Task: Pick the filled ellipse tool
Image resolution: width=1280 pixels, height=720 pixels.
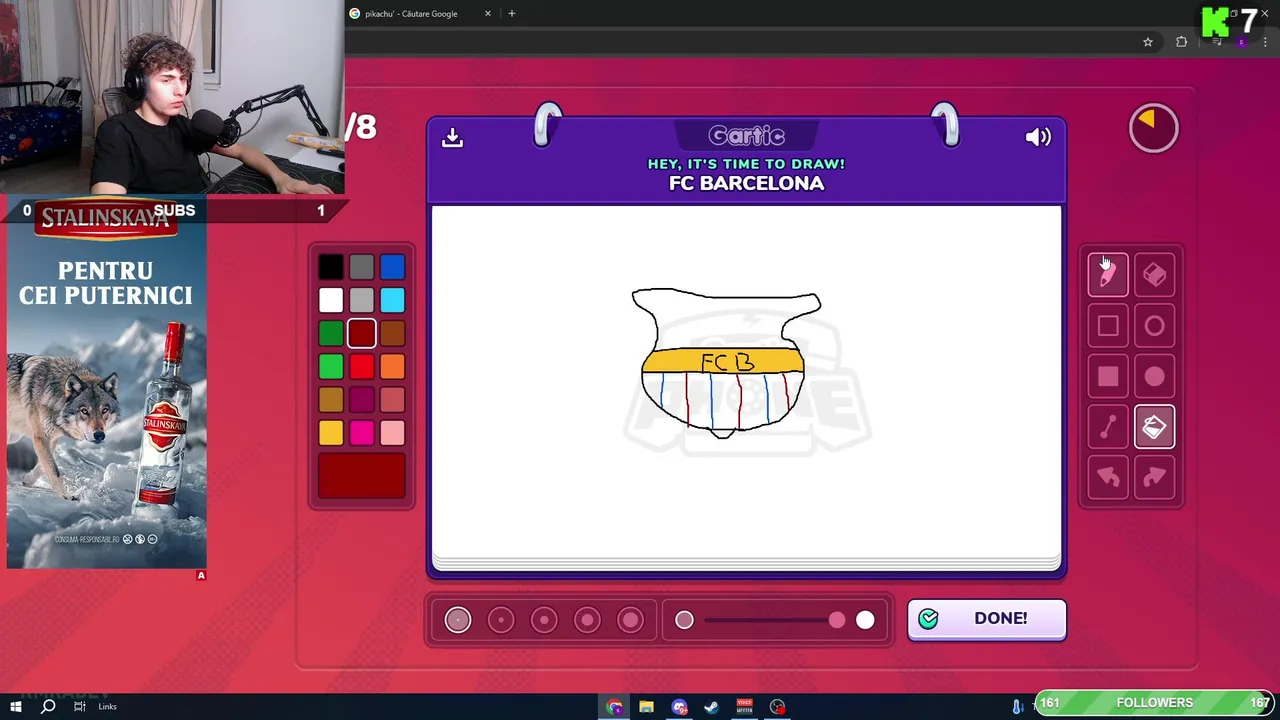Action: [x=1155, y=377]
